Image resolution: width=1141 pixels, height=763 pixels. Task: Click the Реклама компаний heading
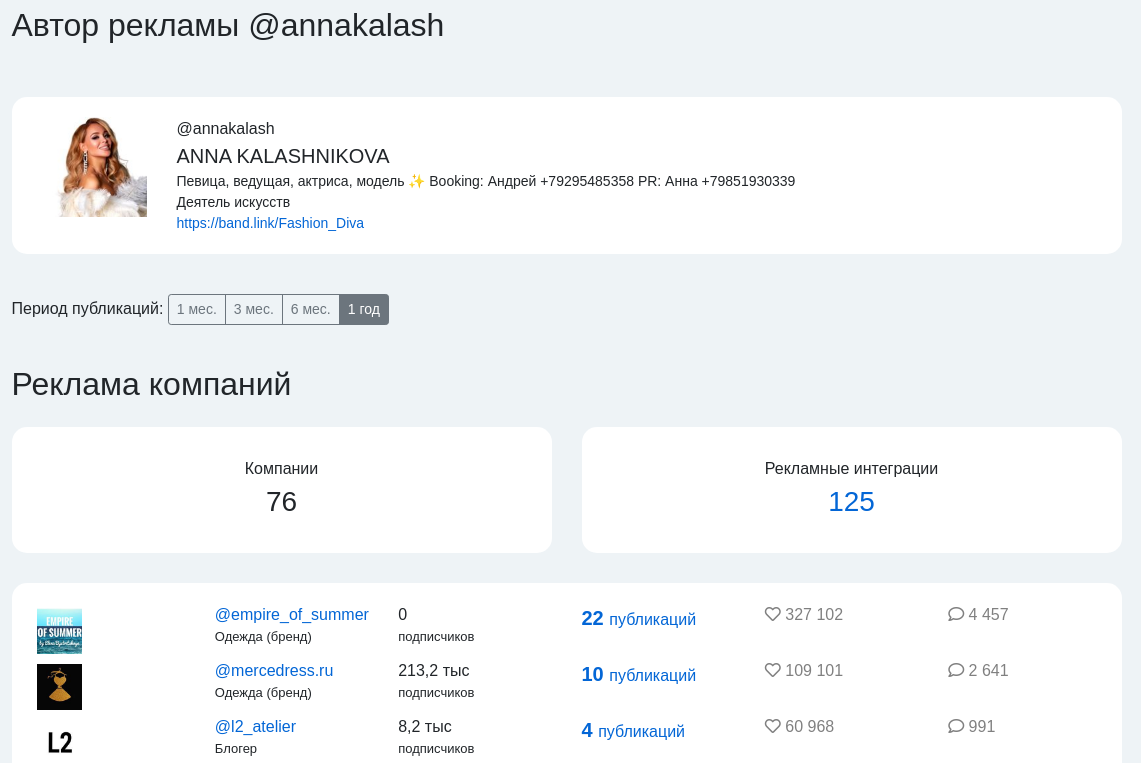click(151, 384)
